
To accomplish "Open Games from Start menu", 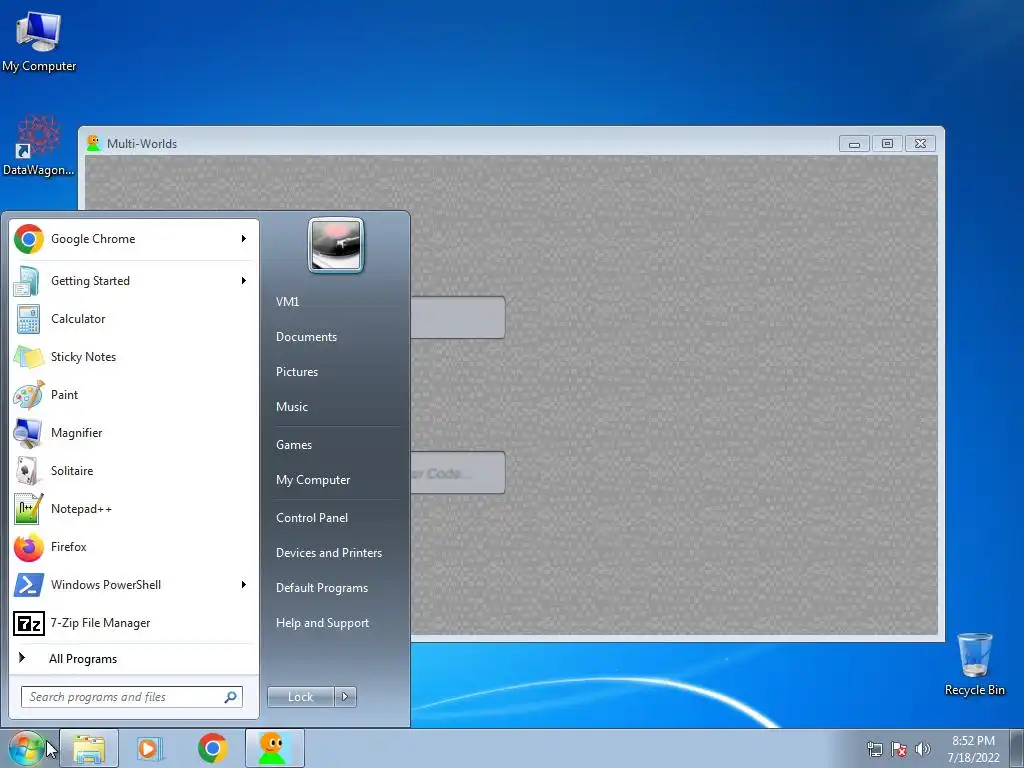I will pos(294,445).
